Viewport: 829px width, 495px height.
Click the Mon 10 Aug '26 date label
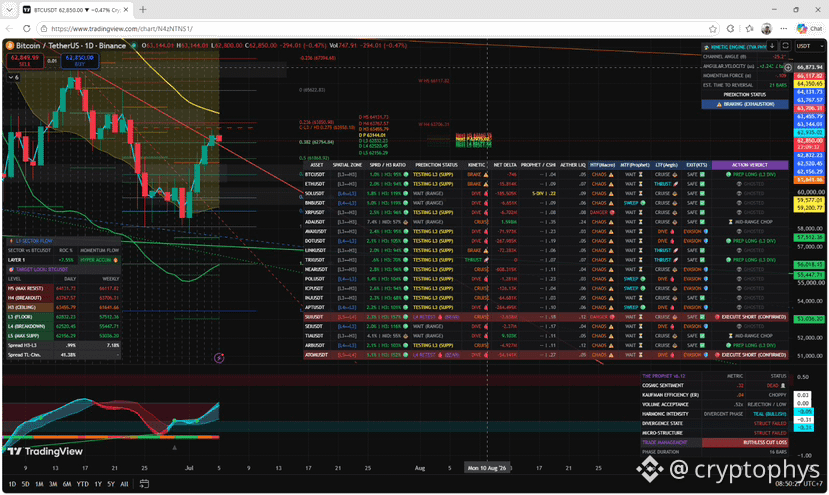point(487,468)
